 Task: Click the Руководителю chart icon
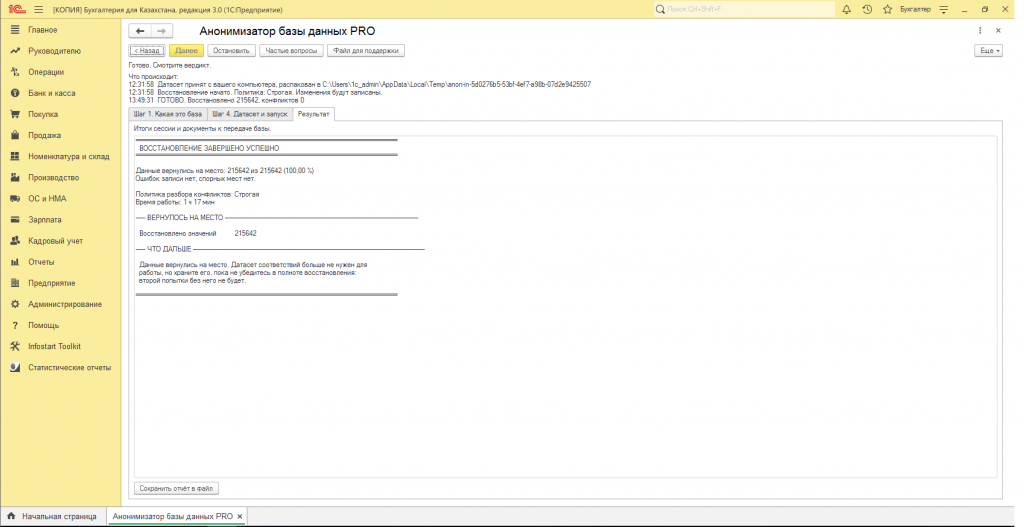15,51
